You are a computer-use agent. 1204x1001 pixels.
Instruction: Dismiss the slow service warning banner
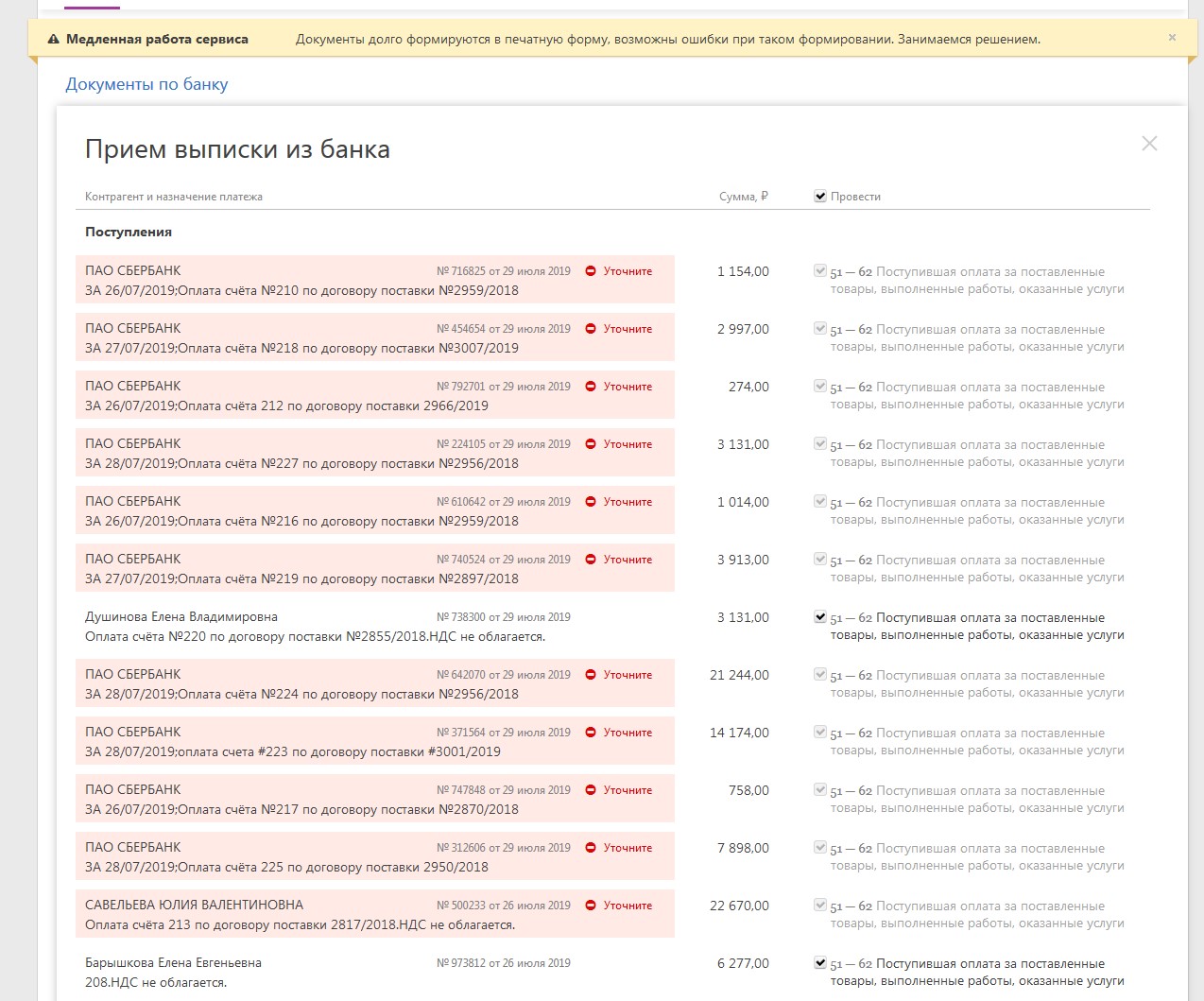(1172, 38)
